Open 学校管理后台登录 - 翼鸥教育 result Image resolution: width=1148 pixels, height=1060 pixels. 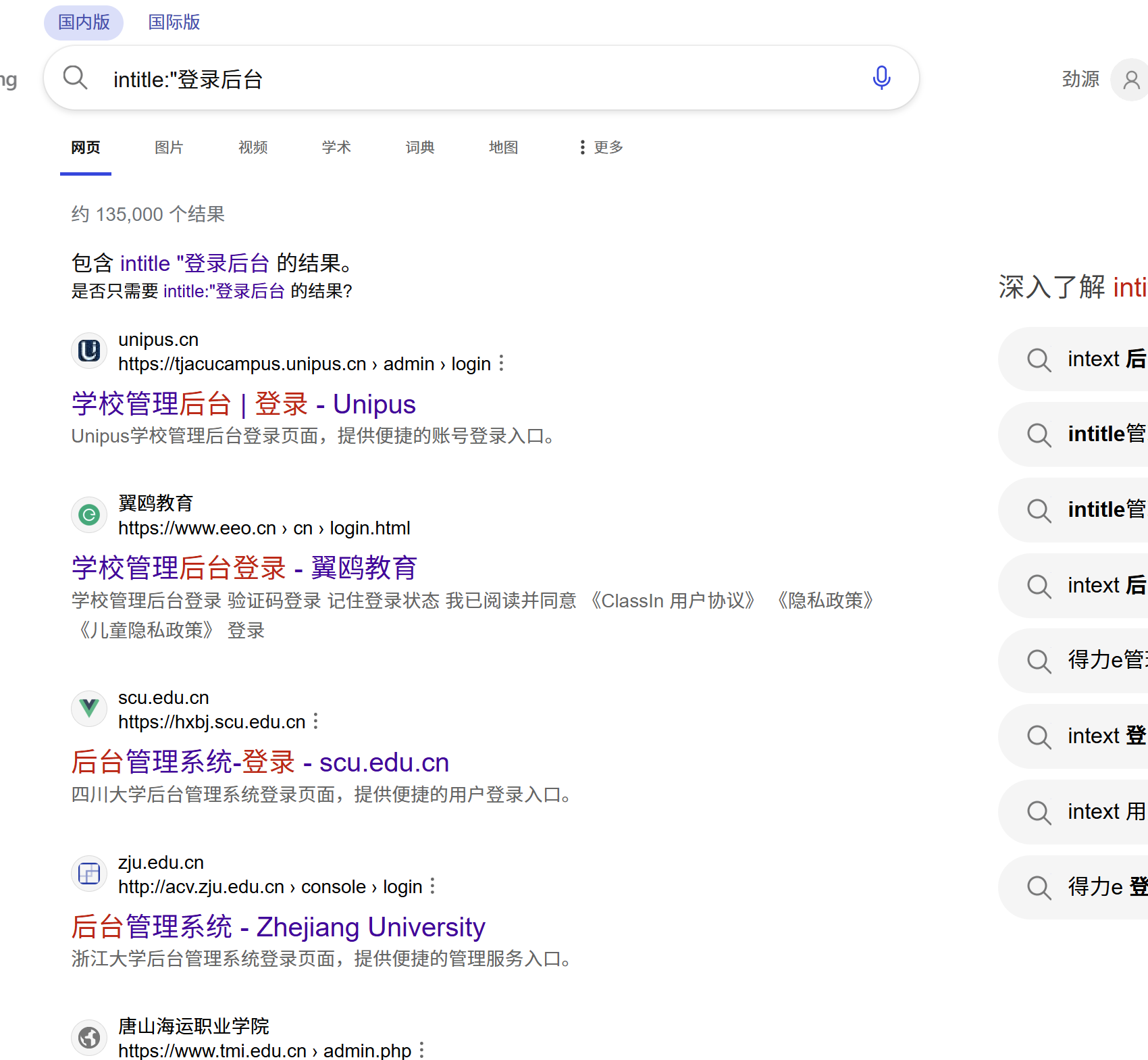tap(244, 567)
